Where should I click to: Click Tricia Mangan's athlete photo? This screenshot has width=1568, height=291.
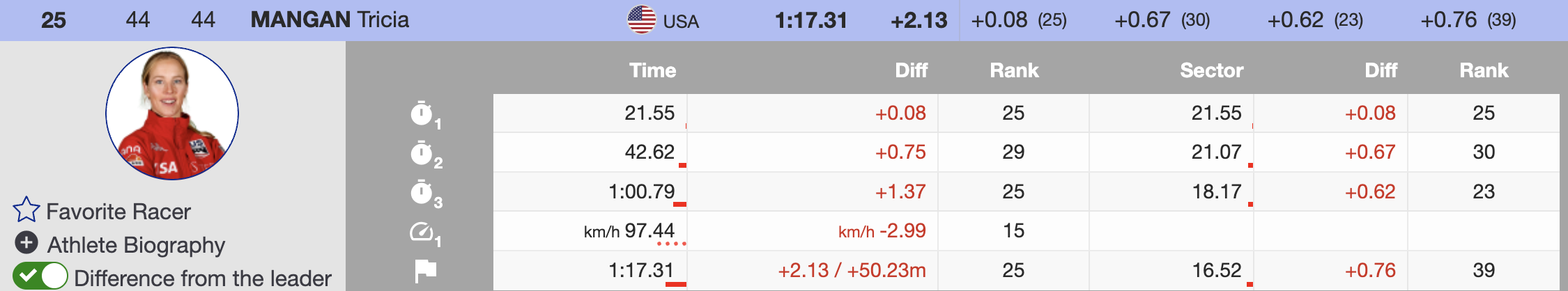172,113
